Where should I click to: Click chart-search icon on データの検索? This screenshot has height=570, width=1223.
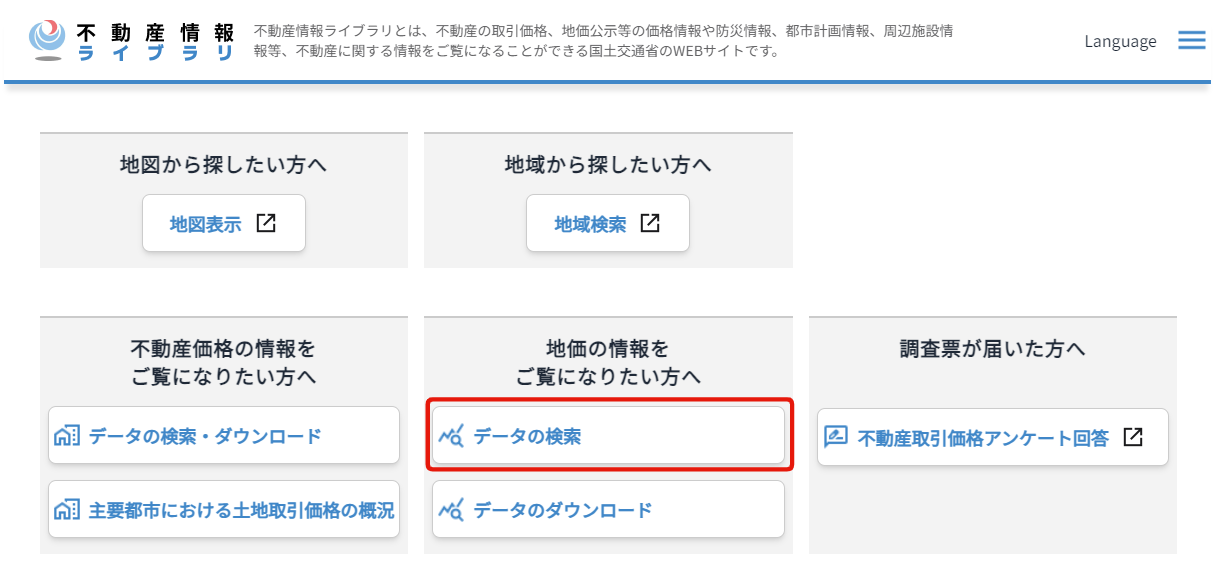[451, 436]
